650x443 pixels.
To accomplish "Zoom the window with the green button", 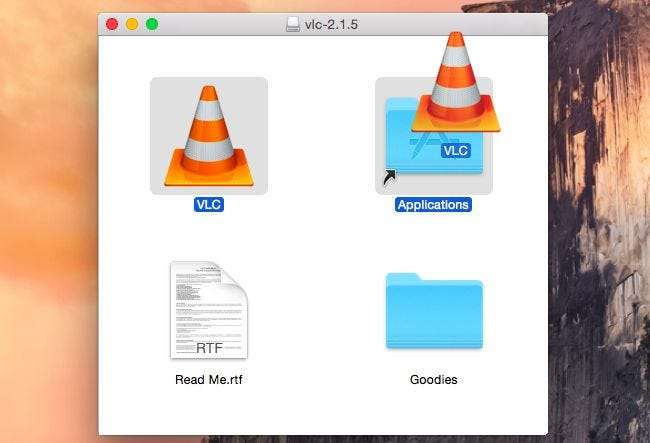I will (152, 24).
